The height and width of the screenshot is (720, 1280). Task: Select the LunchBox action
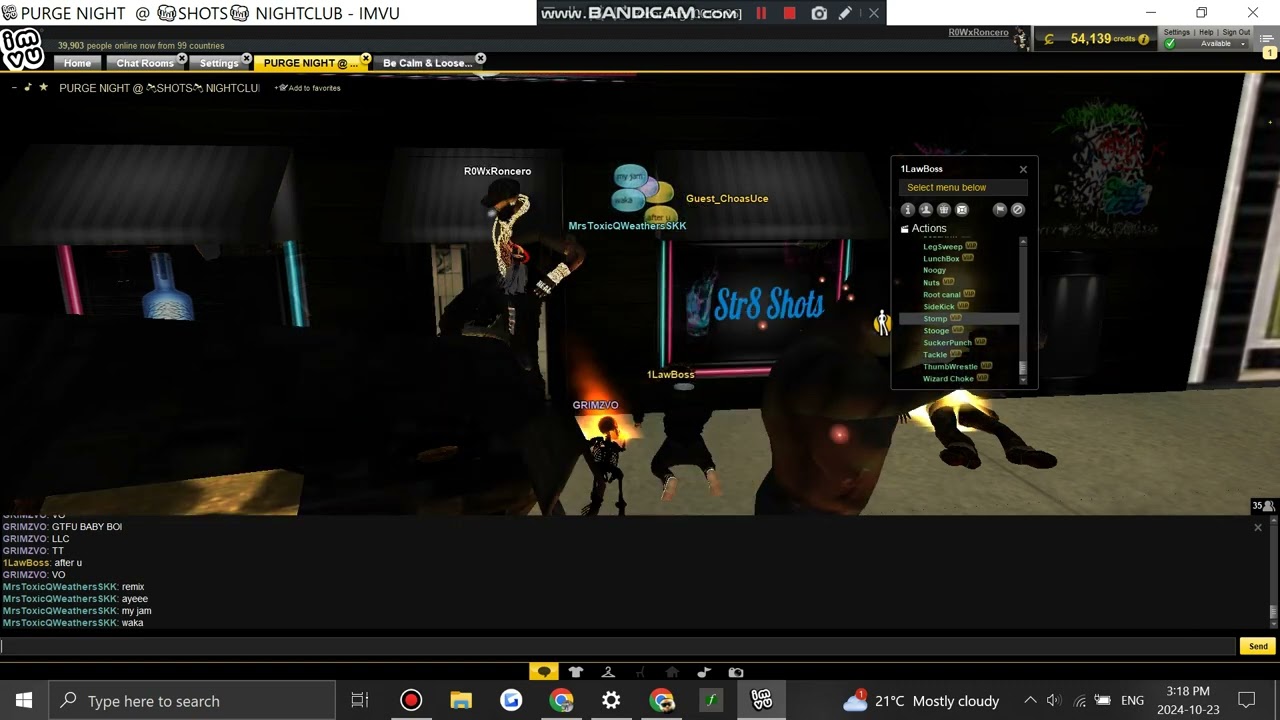tap(941, 258)
